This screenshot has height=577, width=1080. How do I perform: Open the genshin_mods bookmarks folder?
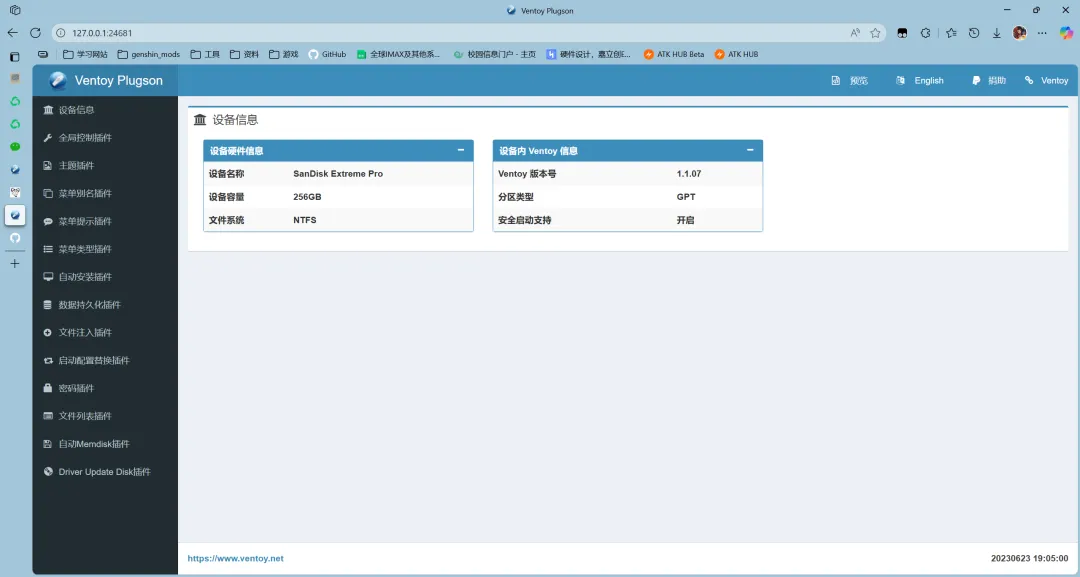[149, 54]
